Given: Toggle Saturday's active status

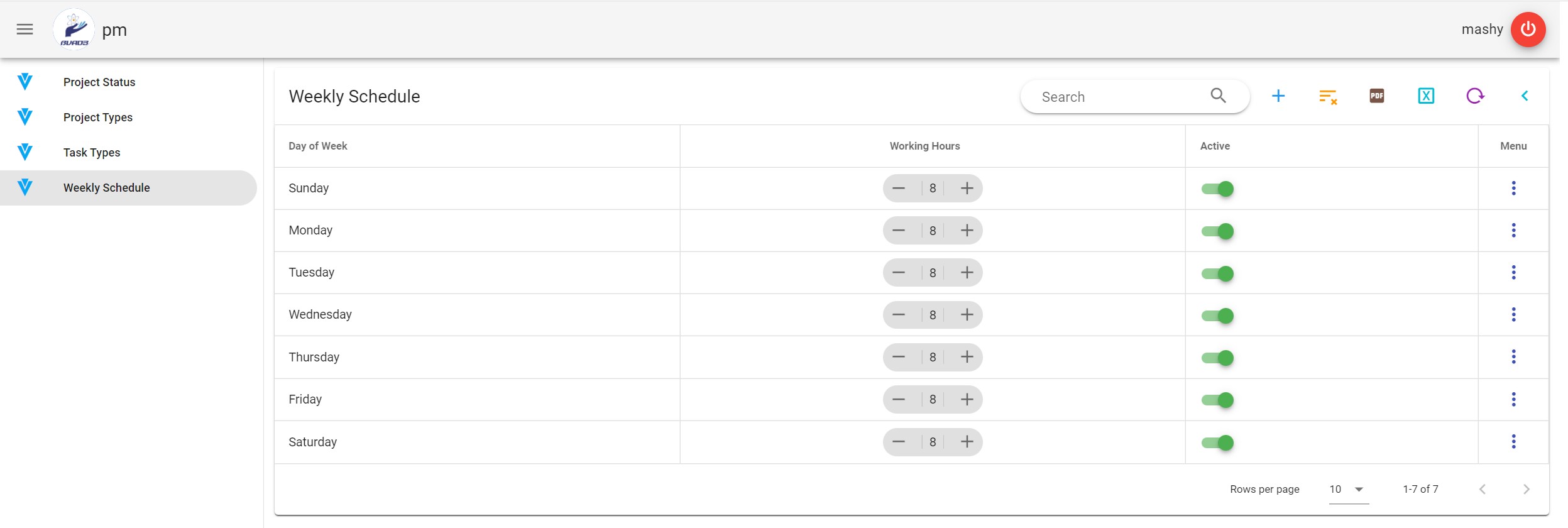Looking at the screenshot, I should pos(1217,443).
